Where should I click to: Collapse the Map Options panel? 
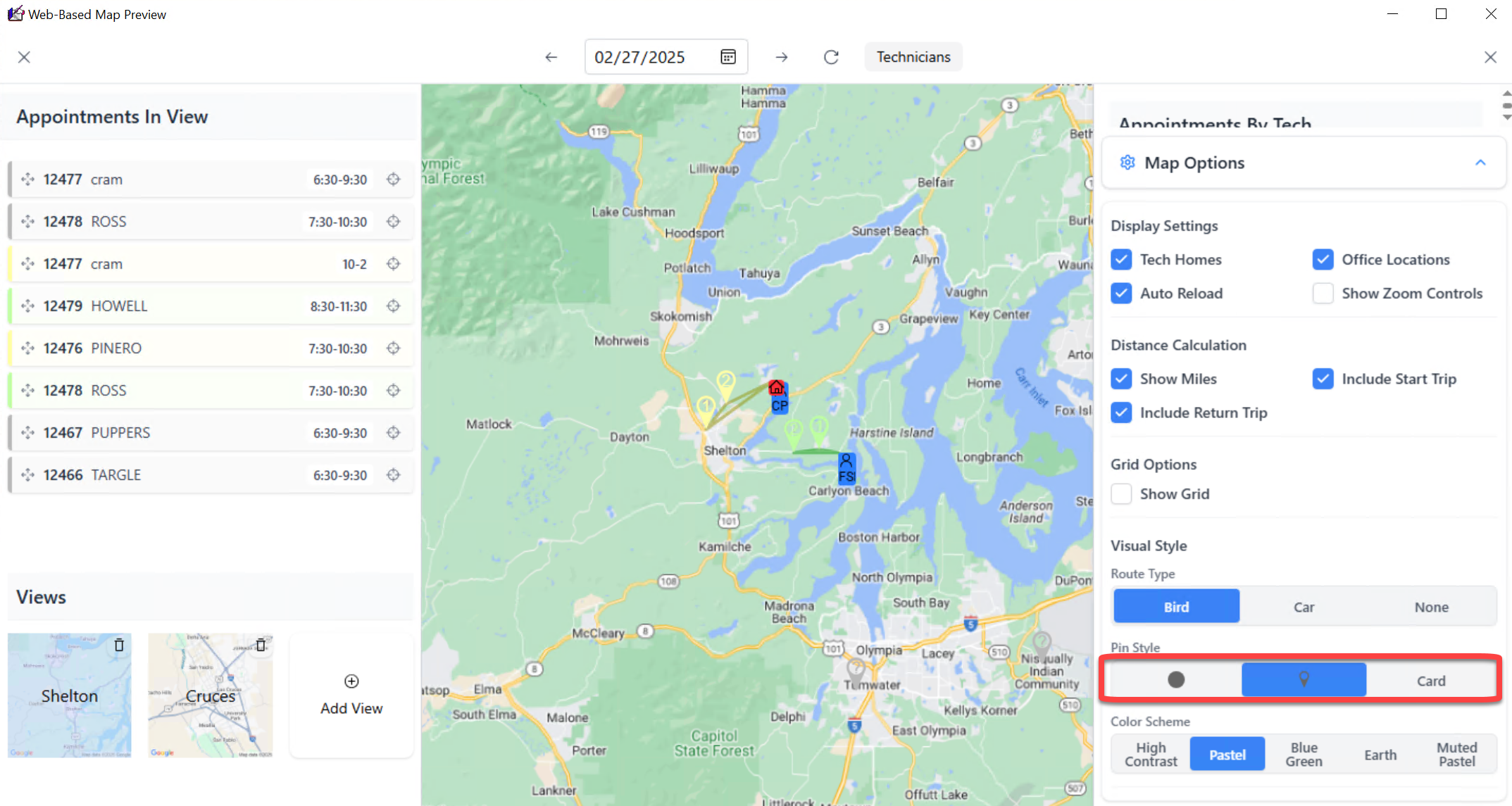point(1480,163)
